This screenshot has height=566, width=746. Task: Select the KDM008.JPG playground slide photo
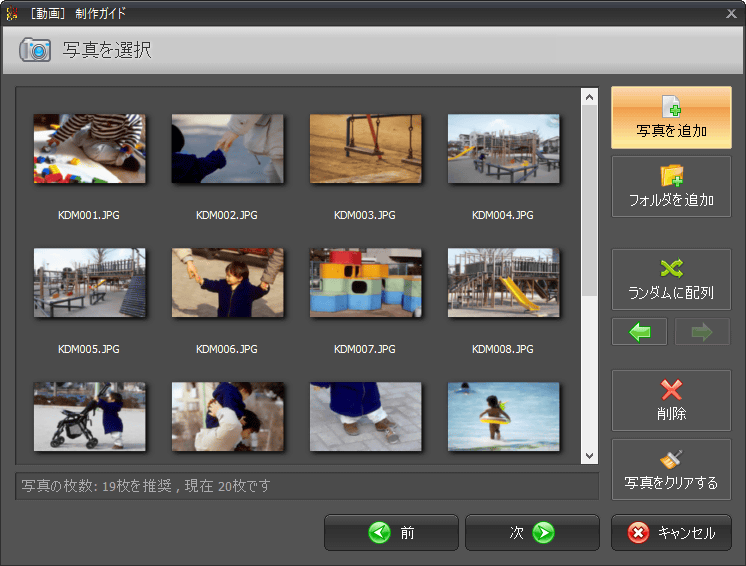[x=503, y=283]
